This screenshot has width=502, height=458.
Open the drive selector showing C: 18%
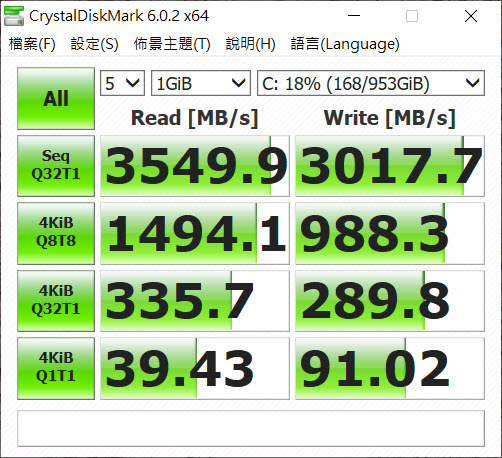371,83
